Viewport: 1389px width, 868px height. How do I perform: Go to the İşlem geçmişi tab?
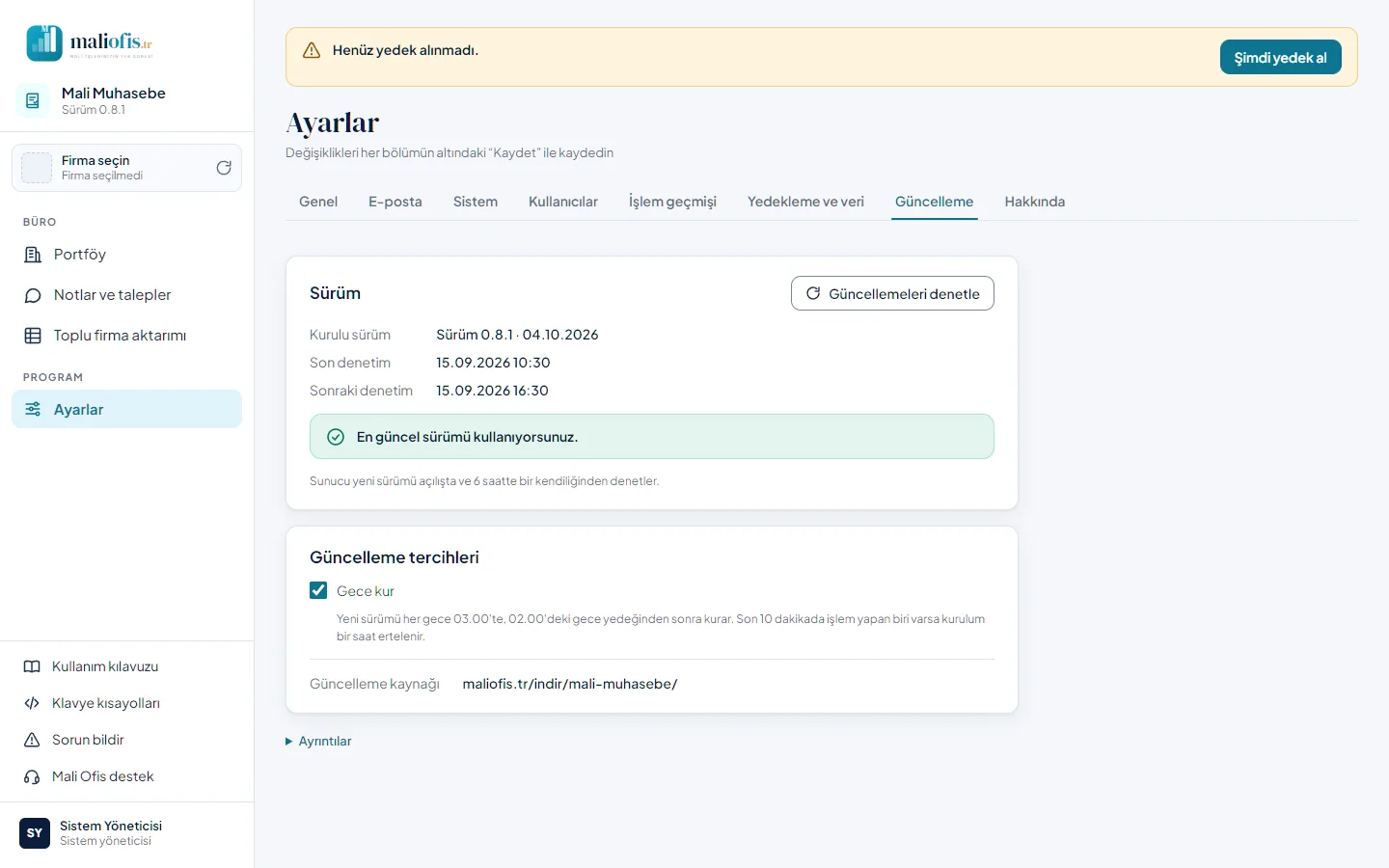[672, 202]
